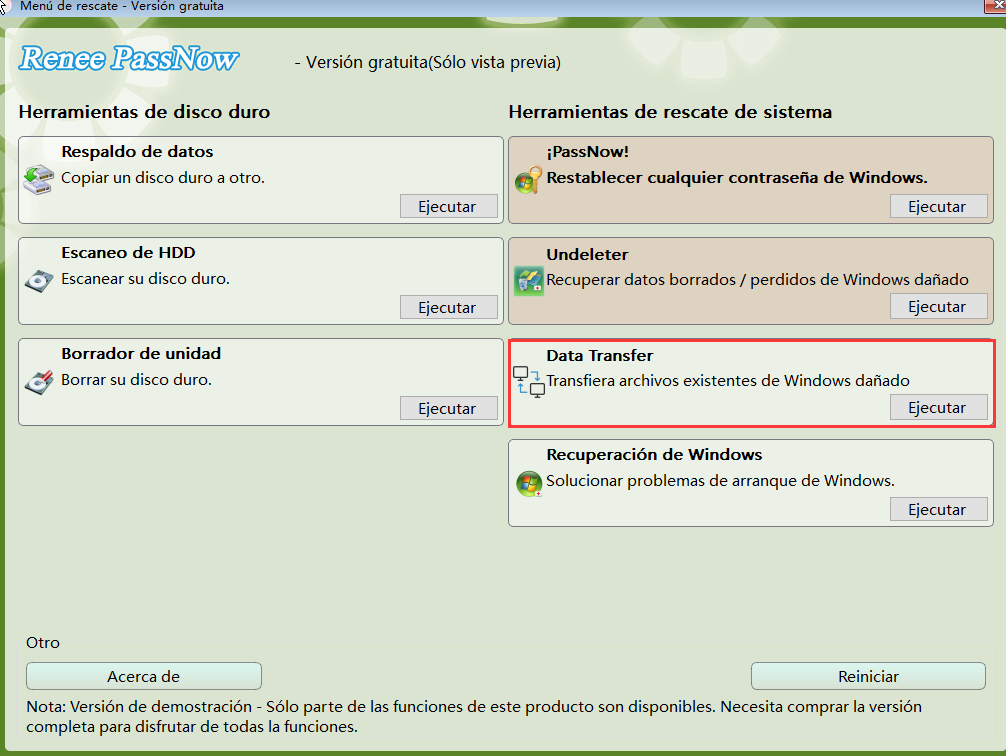This screenshot has height=756, width=1006.
Task: Click 'Herramientas de disco duro' section title
Action: coord(144,112)
